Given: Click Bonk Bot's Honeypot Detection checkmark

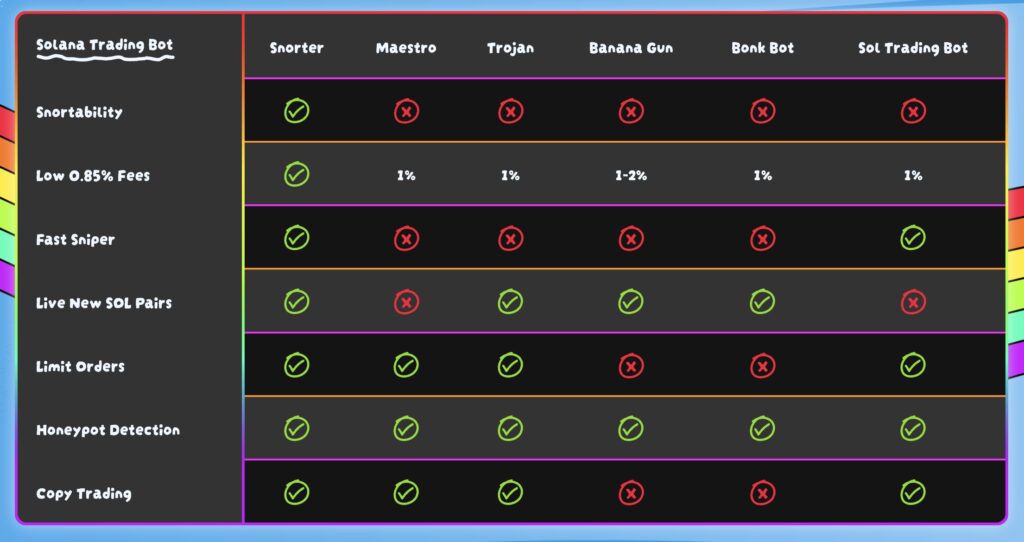Looking at the screenshot, I should point(762,429).
